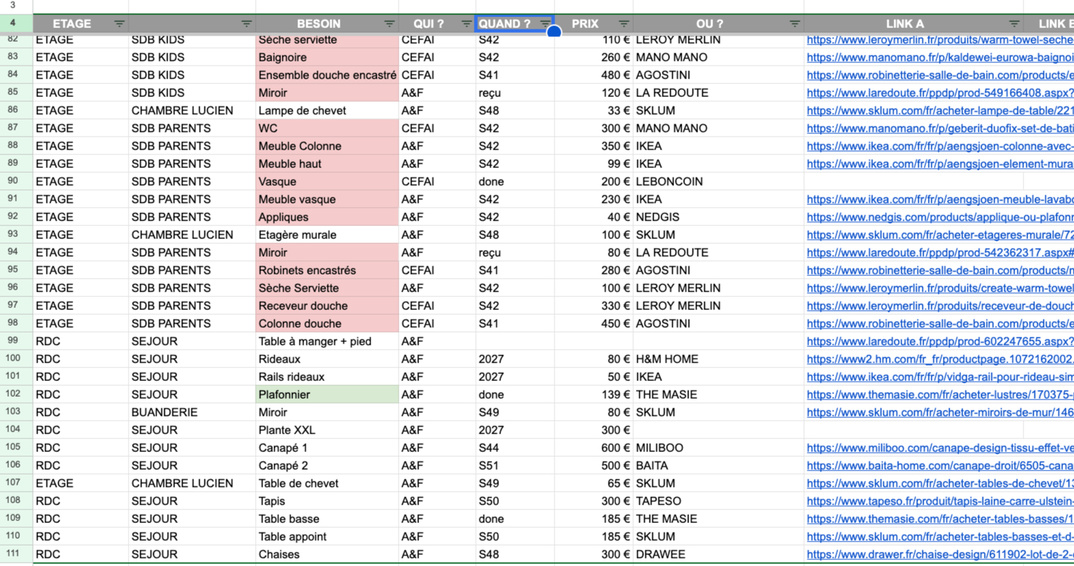Select the Meuble Colonne cell

pos(327,147)
